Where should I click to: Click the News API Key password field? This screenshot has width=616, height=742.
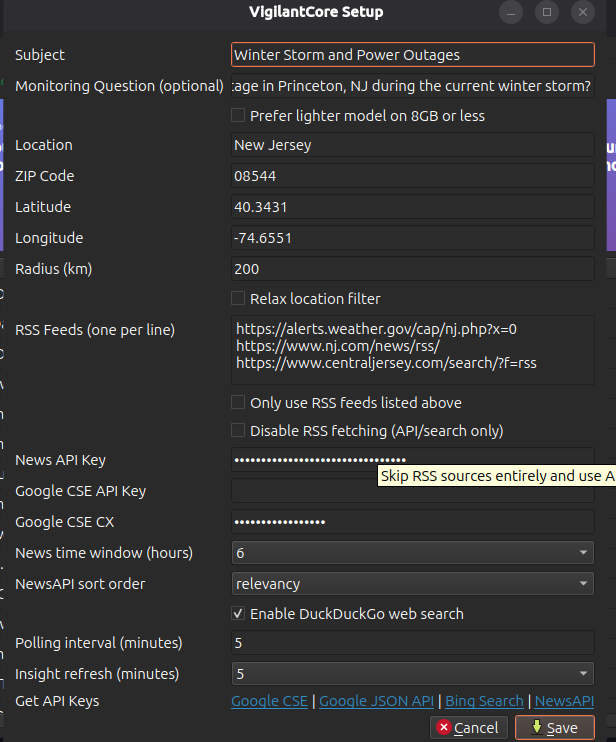(x=413, y=459)
